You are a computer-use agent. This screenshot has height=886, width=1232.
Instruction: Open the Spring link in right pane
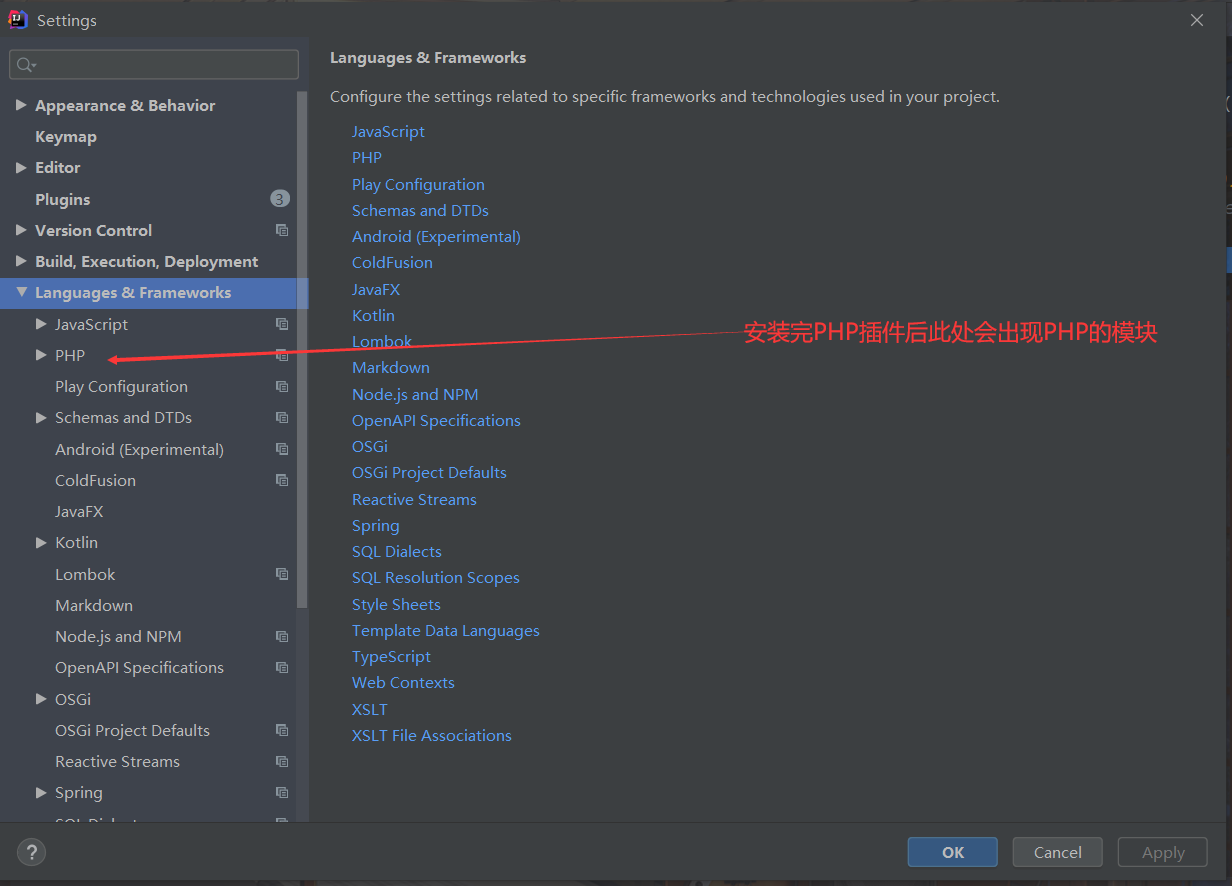click(375, 525)
